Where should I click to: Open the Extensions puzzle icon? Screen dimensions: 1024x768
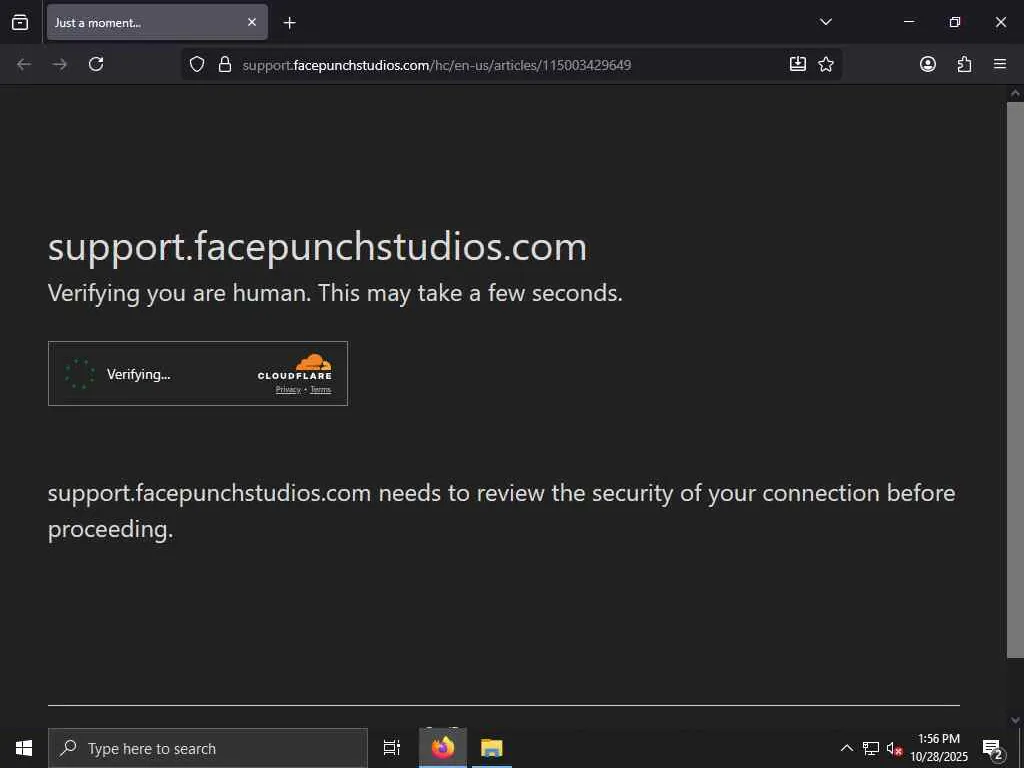coord(964,64)
